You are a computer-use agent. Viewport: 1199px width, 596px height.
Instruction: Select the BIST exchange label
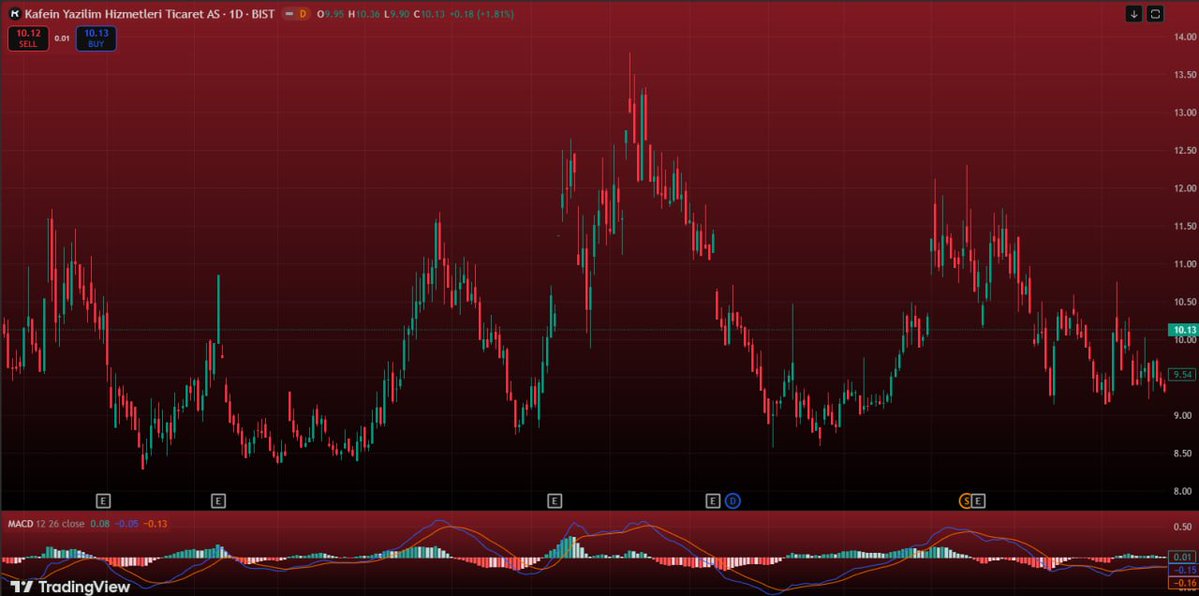(x=262, y=14)
